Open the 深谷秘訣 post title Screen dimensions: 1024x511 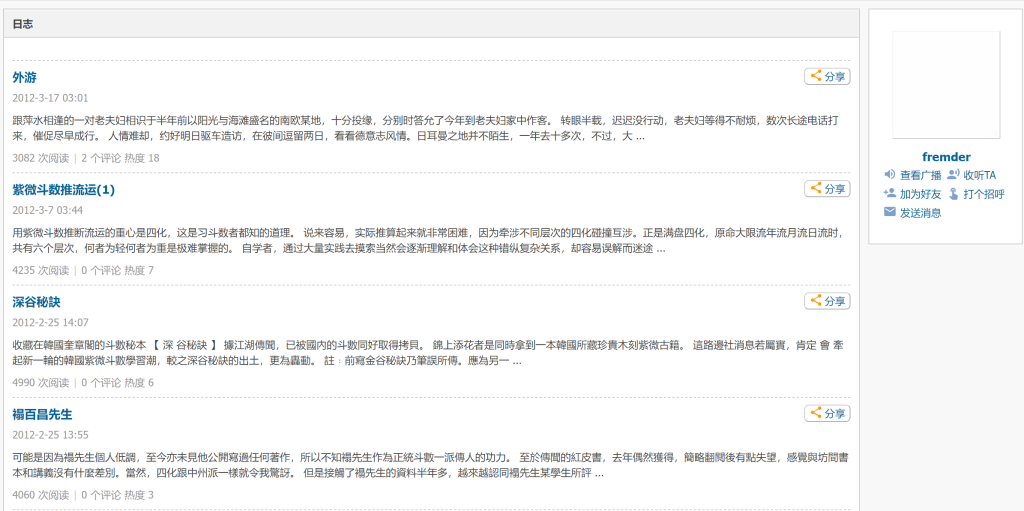[36, 302]
